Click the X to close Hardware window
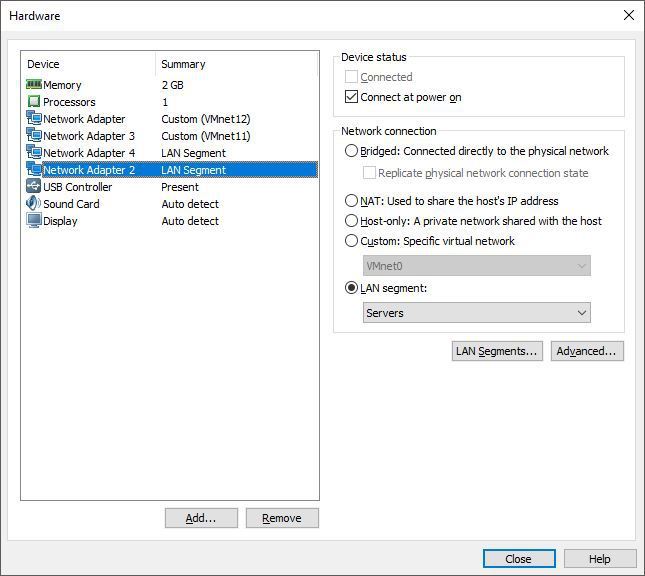The height and width of the screenshot is (576, 645). pyautogui.click(x=629, y=16)
